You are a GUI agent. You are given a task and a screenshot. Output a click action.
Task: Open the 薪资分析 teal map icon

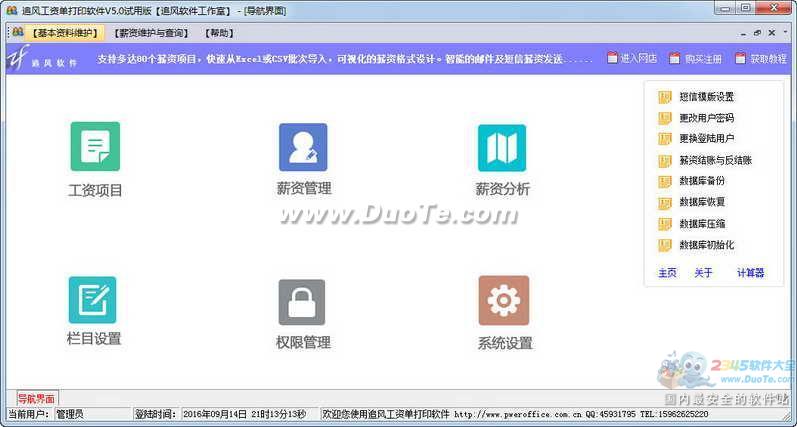[502, 148]
